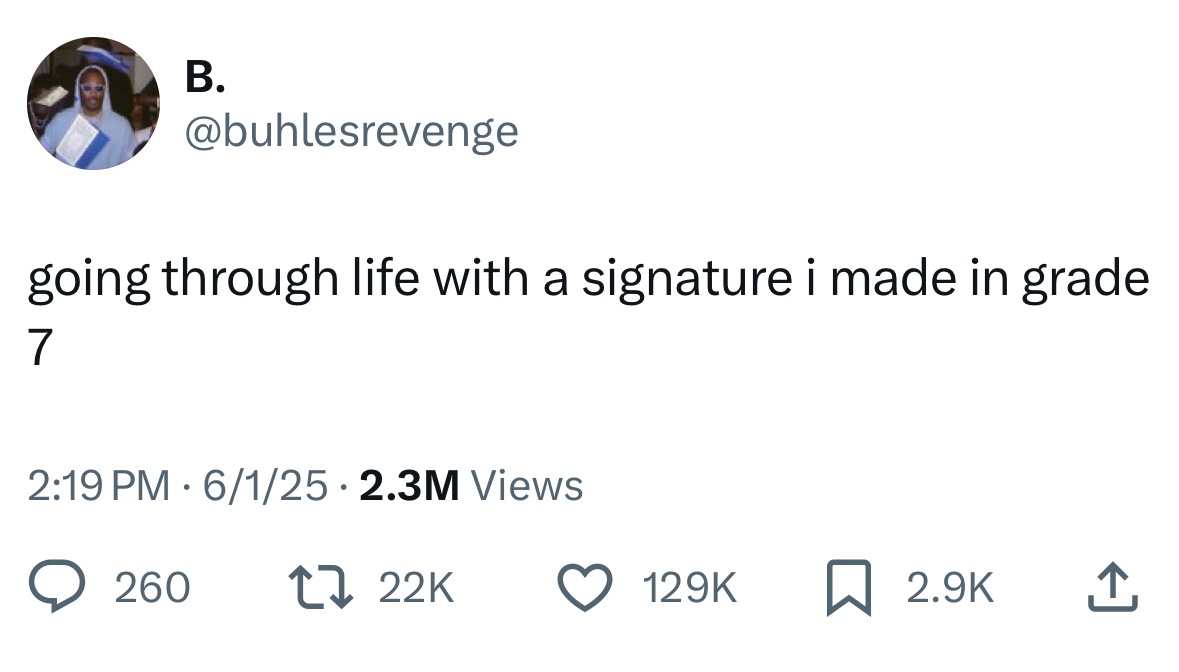
Task: Click the timestamp 2:19 PM
Action: [x=100, y=484]
